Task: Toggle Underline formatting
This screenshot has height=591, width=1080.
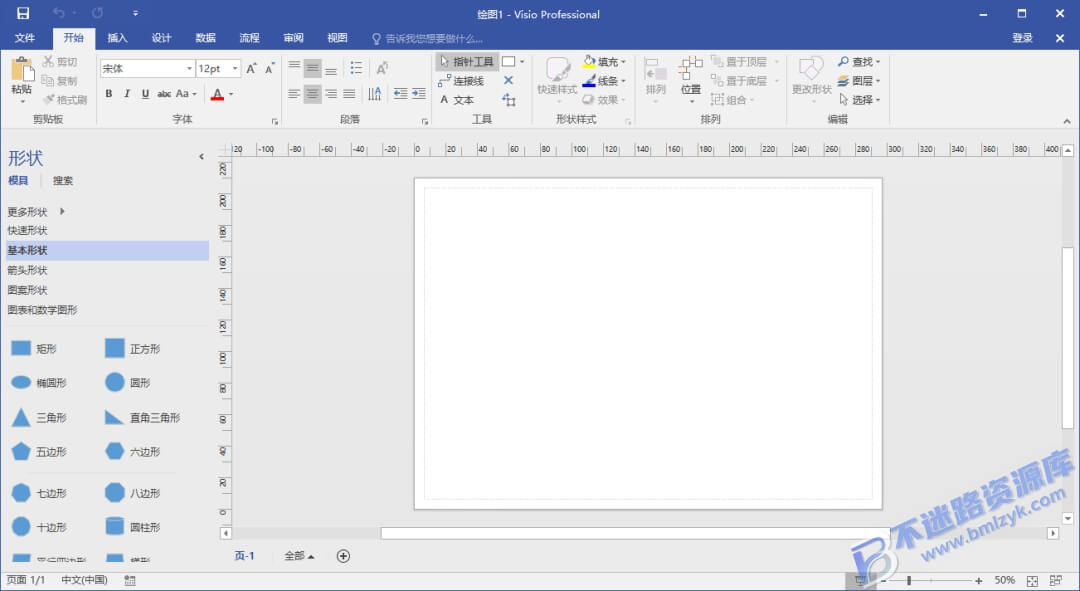Action: pos(145,94)
